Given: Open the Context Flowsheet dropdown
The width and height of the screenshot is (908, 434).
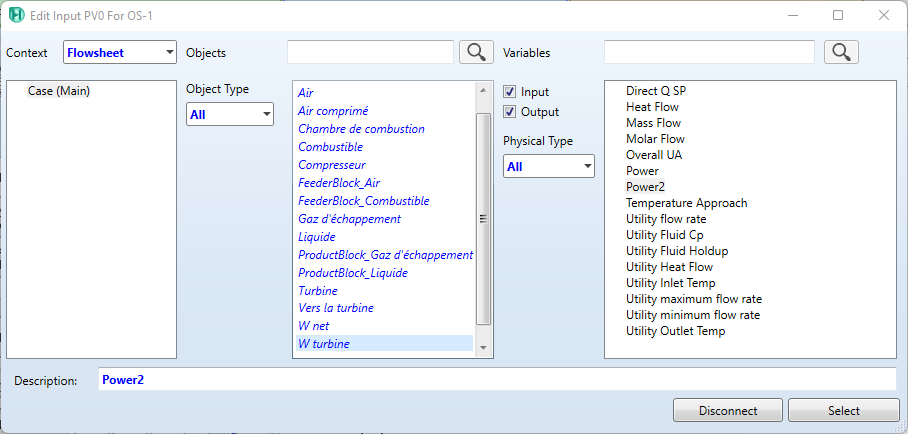Looking at the screenshot, I should point(120,53).
